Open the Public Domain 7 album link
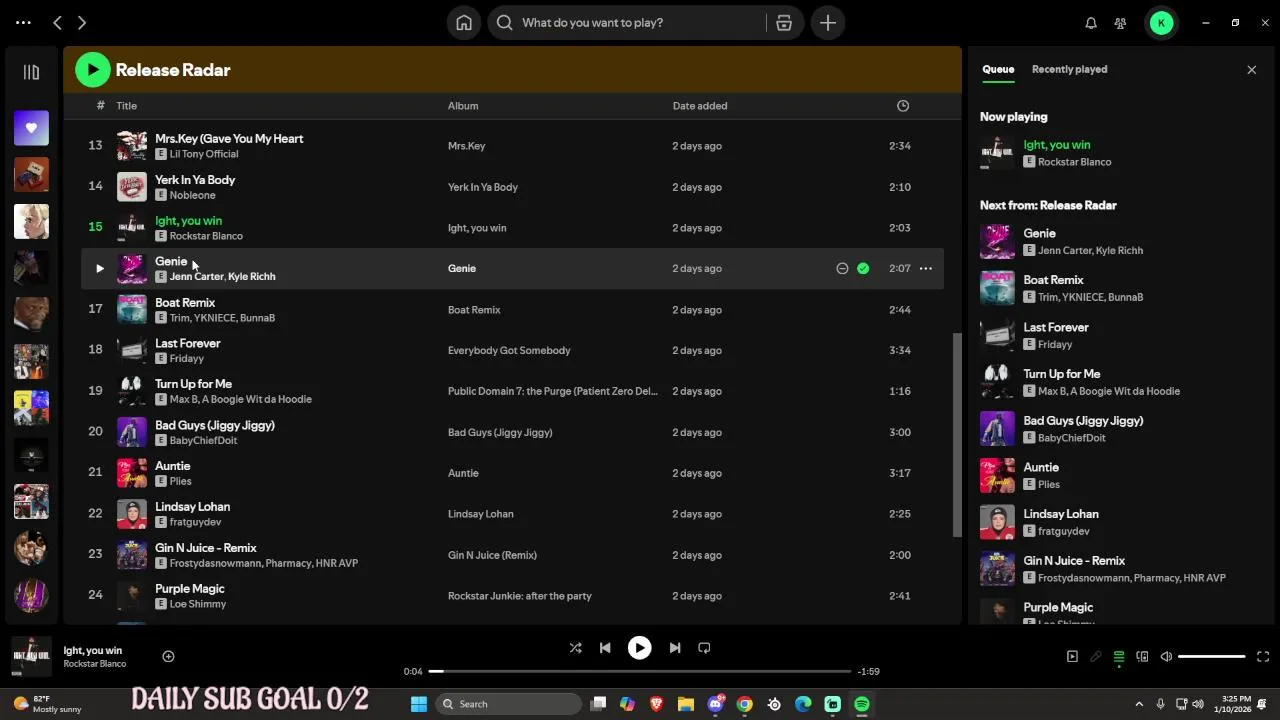 tap(552, 391)
